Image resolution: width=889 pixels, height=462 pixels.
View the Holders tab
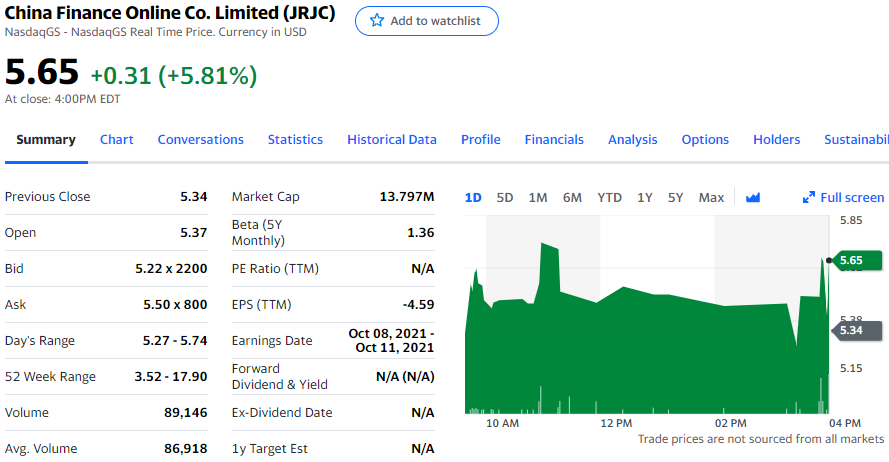click(x=777, y=139)
